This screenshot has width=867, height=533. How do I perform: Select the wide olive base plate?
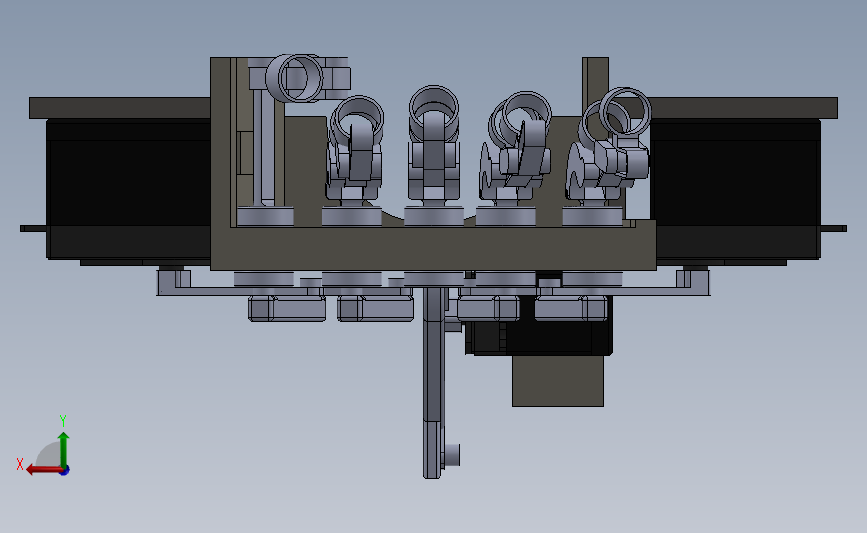click(433, 247)
